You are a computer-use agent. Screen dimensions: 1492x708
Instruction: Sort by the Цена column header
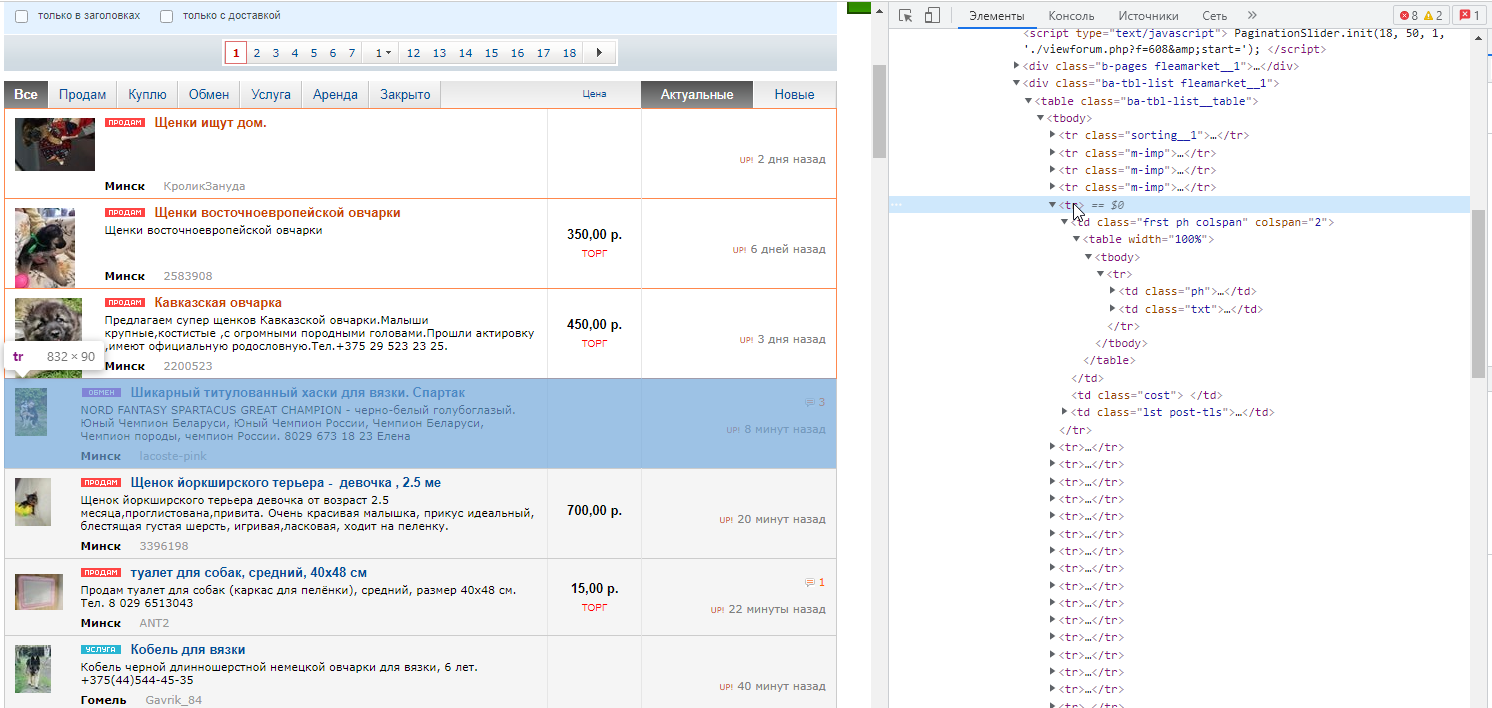(x=594, y=94)
